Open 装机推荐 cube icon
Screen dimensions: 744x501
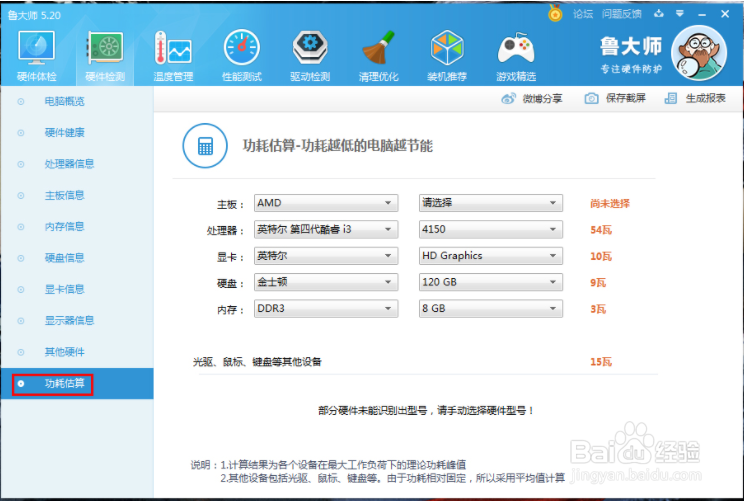point(447,47)
